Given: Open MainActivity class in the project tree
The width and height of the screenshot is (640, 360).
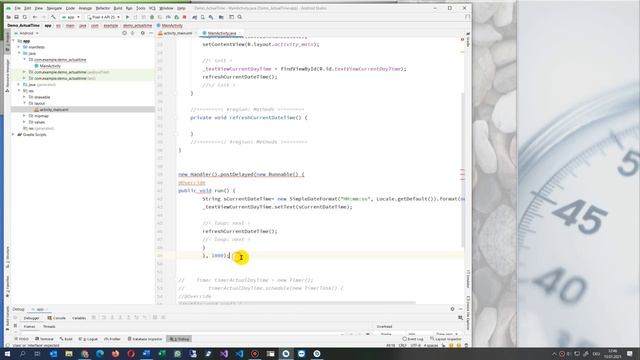Looking at the screenshot, I should 50,66.
